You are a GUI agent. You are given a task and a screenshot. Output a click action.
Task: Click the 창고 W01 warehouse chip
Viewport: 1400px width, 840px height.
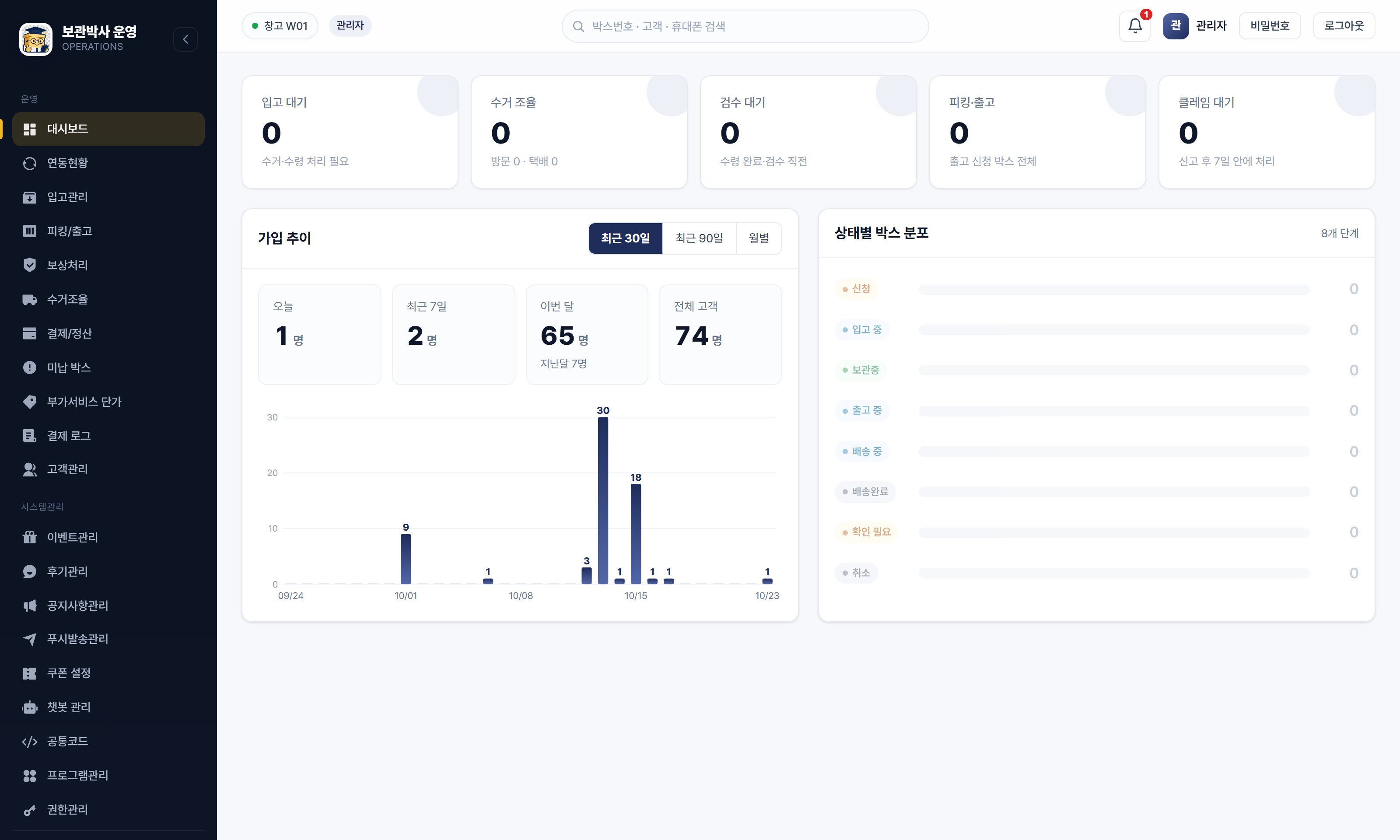click(280, 26)
